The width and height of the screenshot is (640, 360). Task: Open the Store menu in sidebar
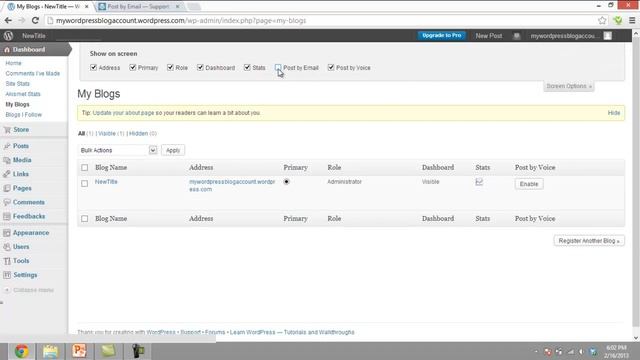[21, 130]
